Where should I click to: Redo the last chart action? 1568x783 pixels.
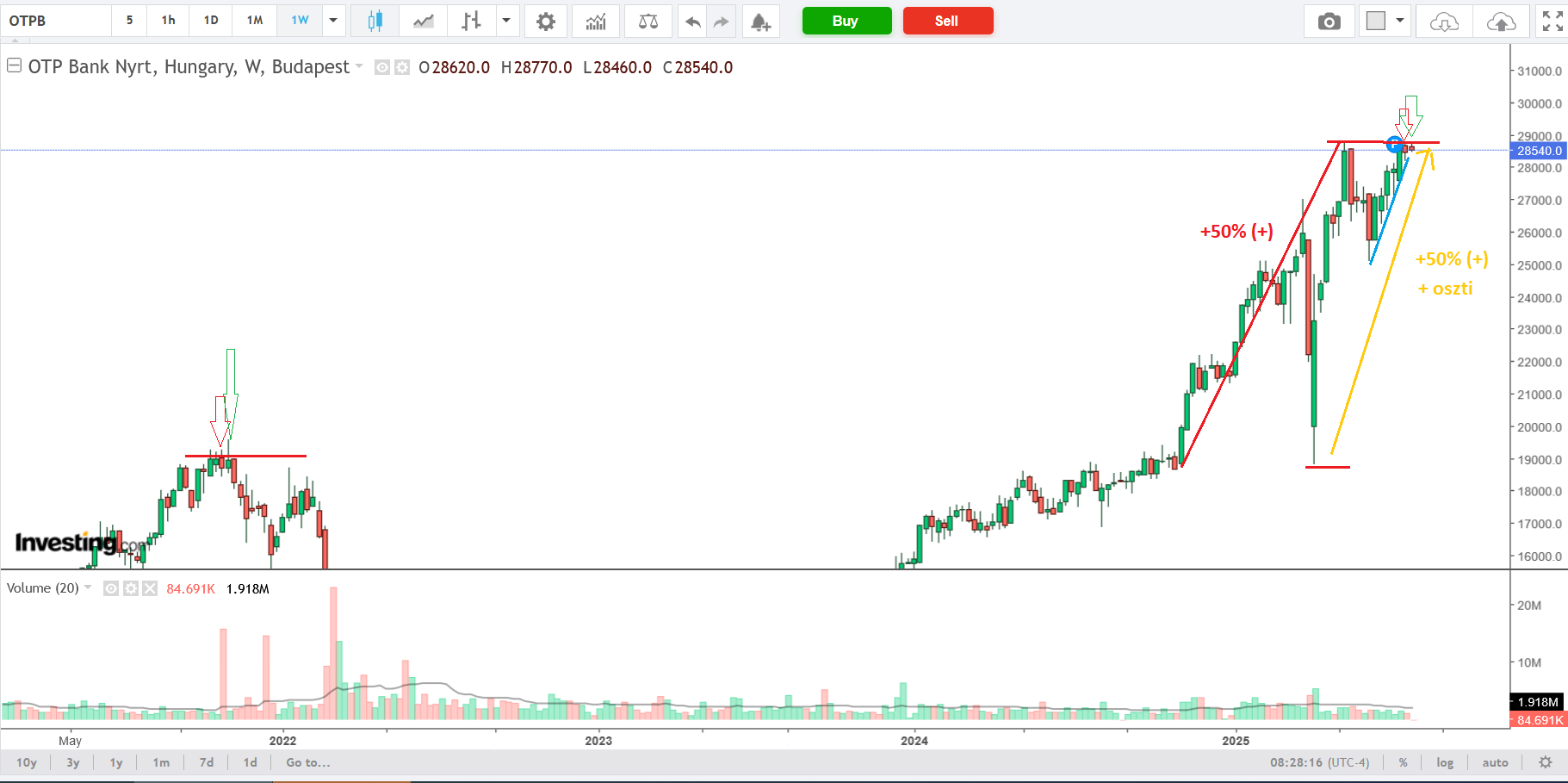[x=722, y=21]
